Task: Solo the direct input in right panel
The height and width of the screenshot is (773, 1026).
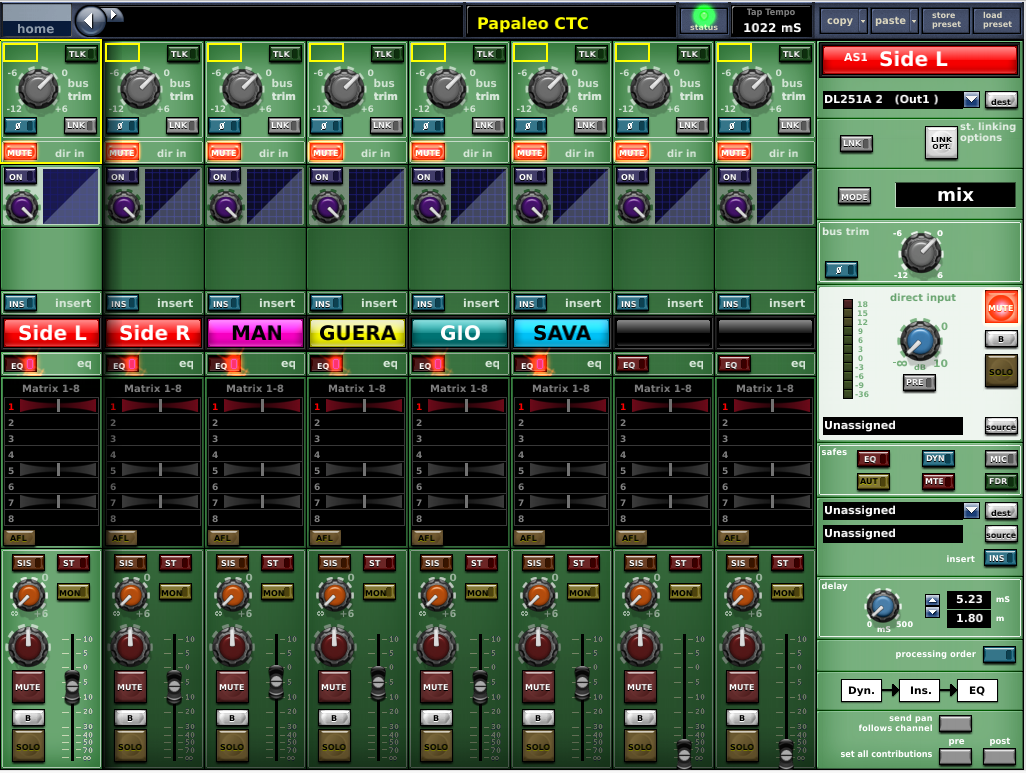Action: click(x=1000, y=371)
